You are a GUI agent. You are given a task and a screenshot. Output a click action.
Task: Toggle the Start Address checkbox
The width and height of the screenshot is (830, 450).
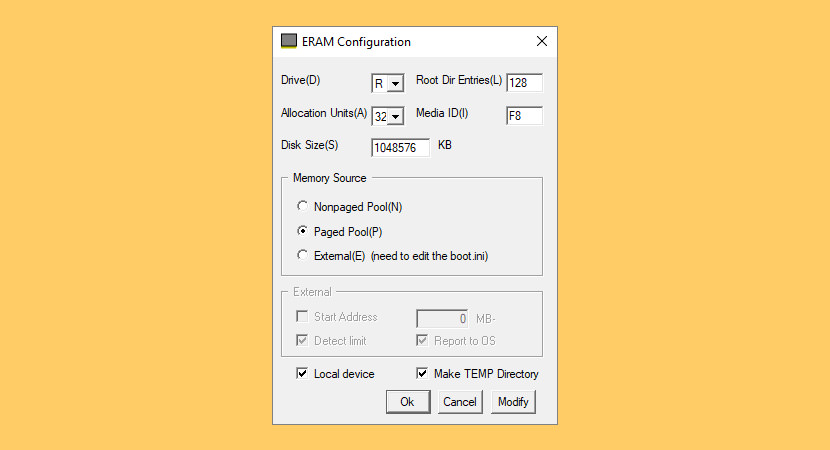302,317
